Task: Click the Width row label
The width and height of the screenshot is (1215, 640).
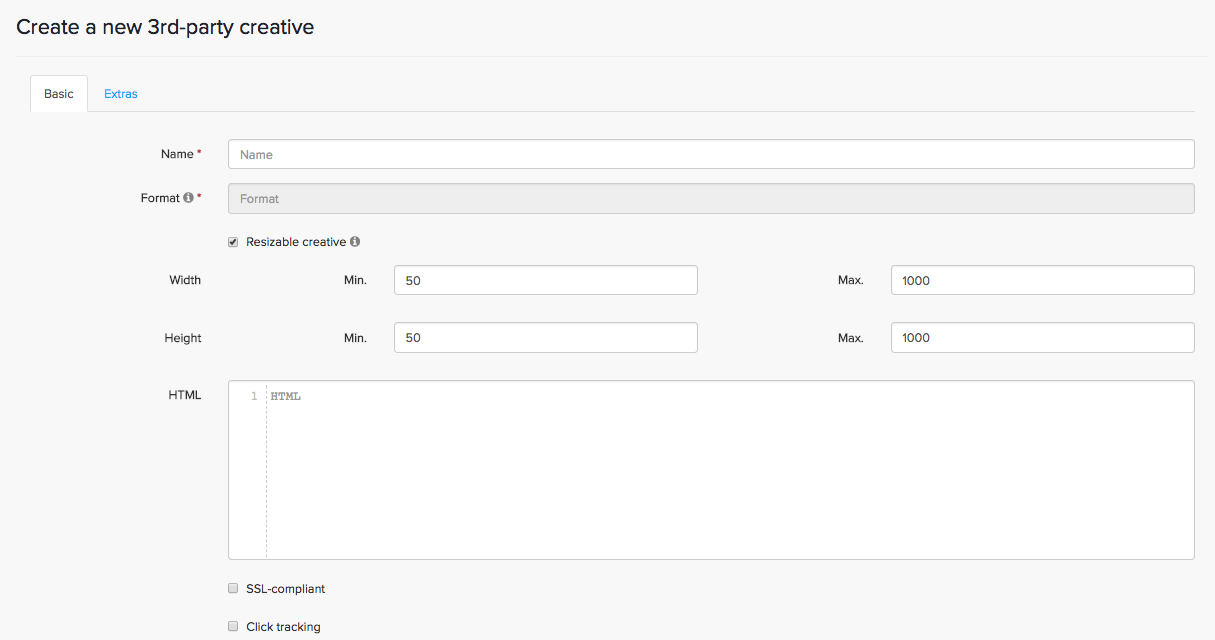Action: [185, 280]
